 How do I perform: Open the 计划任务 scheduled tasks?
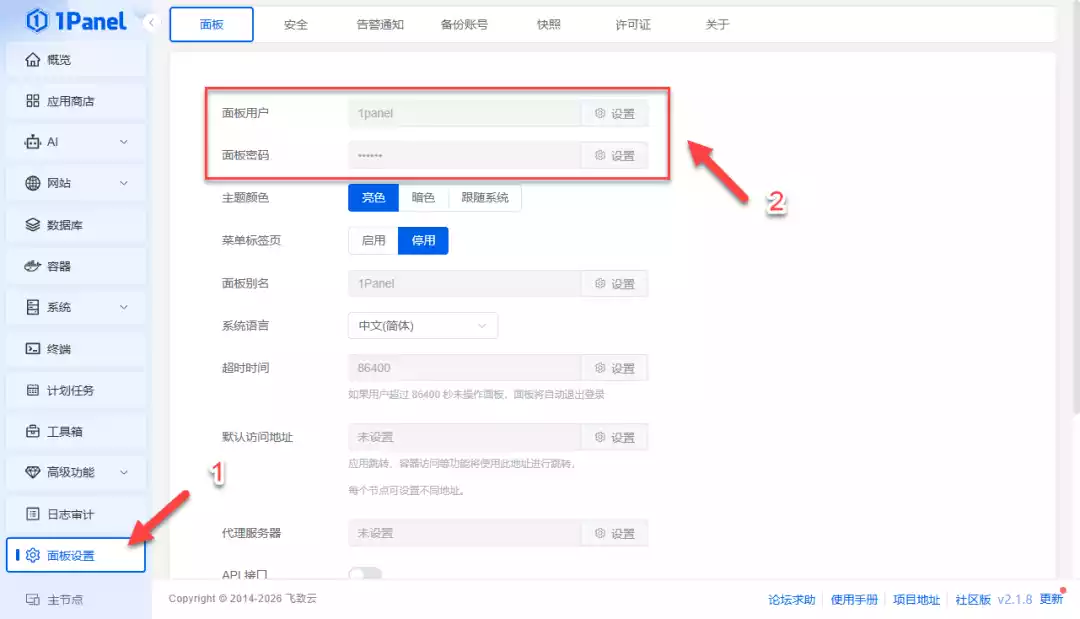point(62,389)
